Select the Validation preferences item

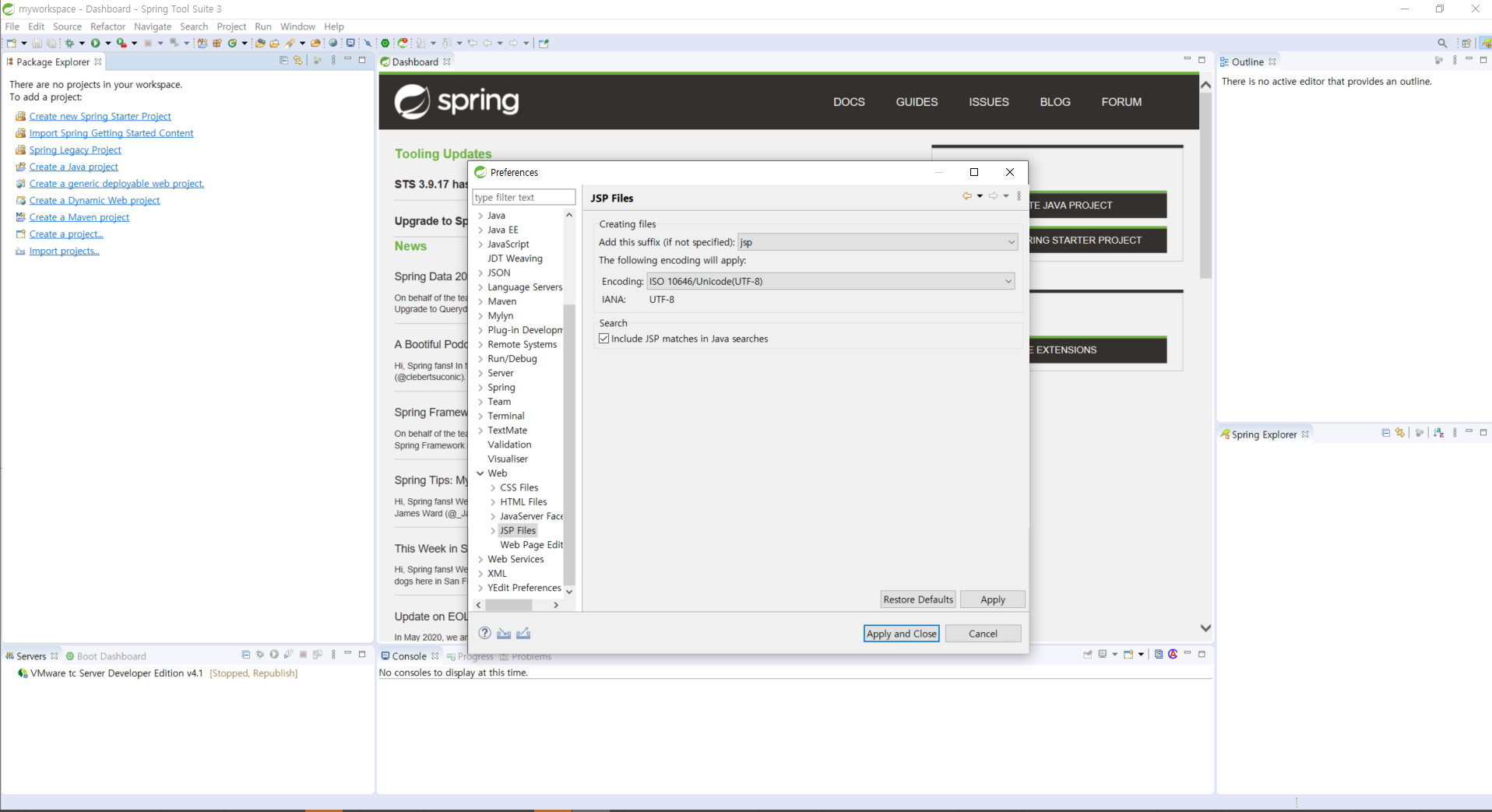click(x=509, y=445)
